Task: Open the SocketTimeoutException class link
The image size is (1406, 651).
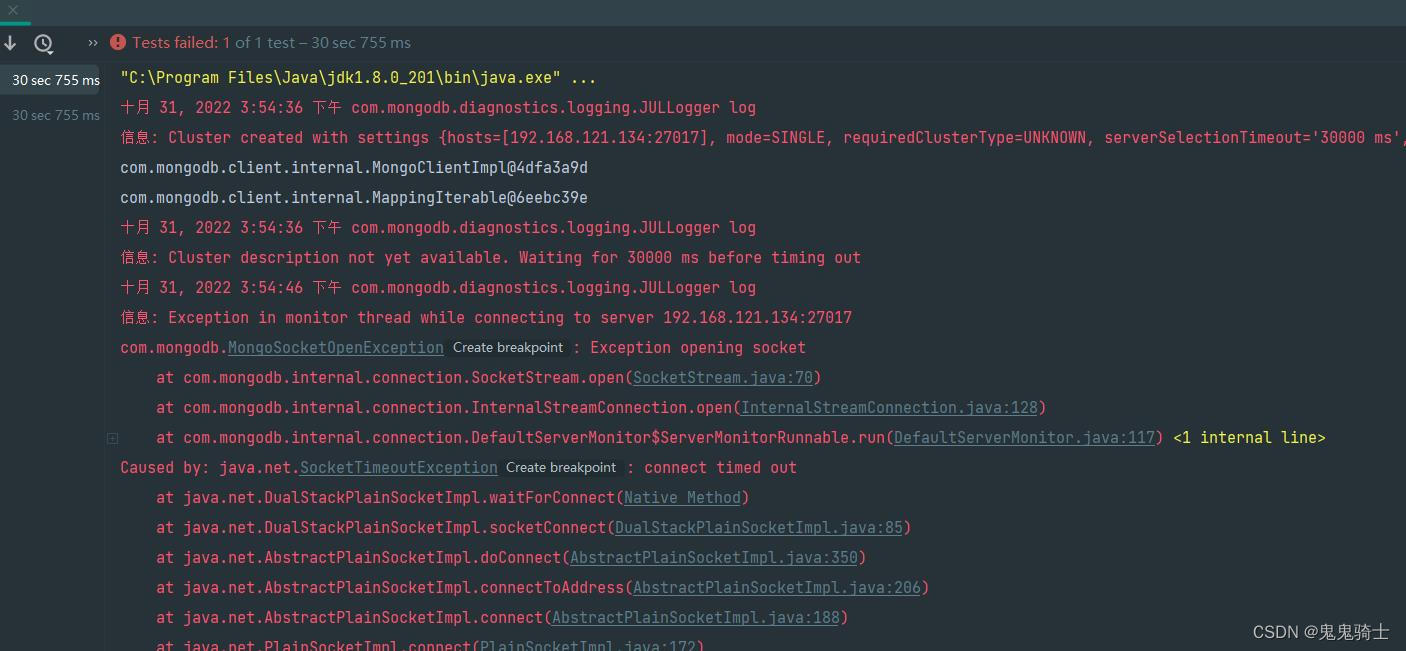Action: pyautogui.click(x=399, y=468)
